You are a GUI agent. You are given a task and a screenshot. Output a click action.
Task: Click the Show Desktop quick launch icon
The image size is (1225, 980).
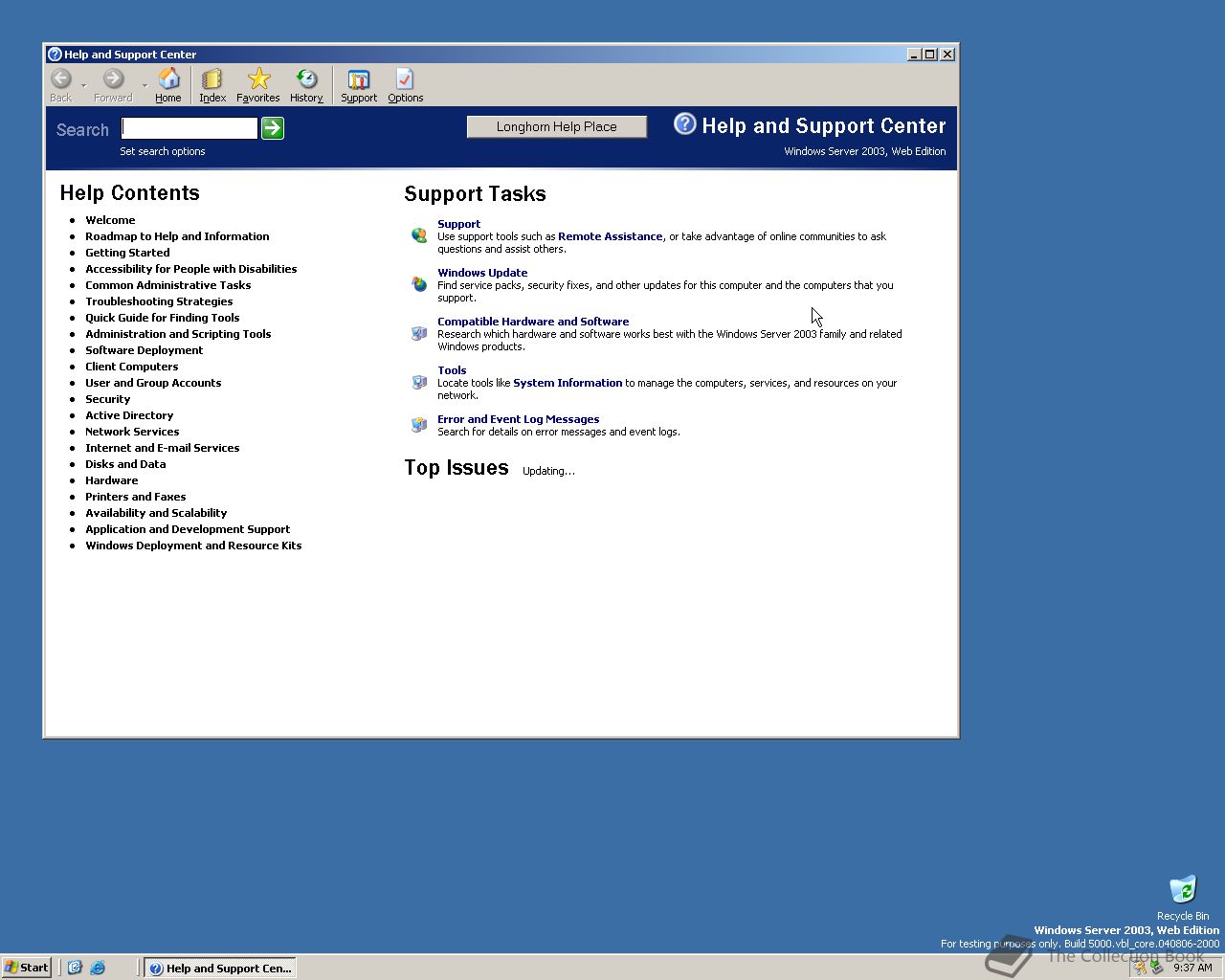[75, 968]
